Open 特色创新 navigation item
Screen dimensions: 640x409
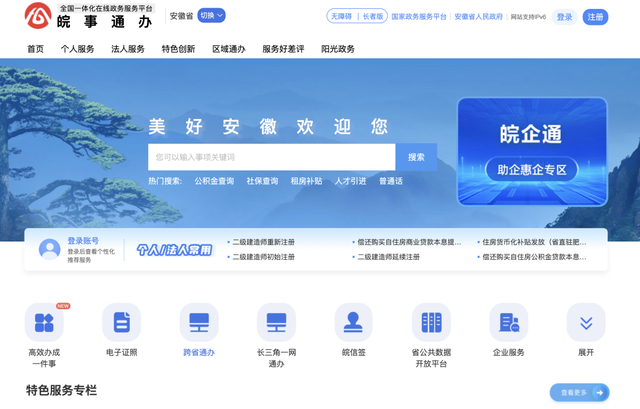[x=178, y=49]
